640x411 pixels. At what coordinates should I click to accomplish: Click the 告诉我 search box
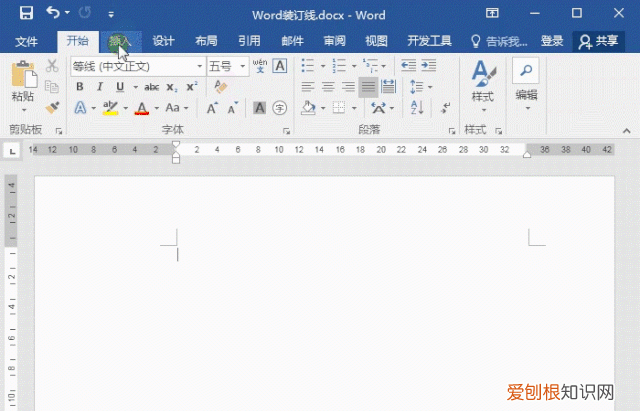(500, 41)
